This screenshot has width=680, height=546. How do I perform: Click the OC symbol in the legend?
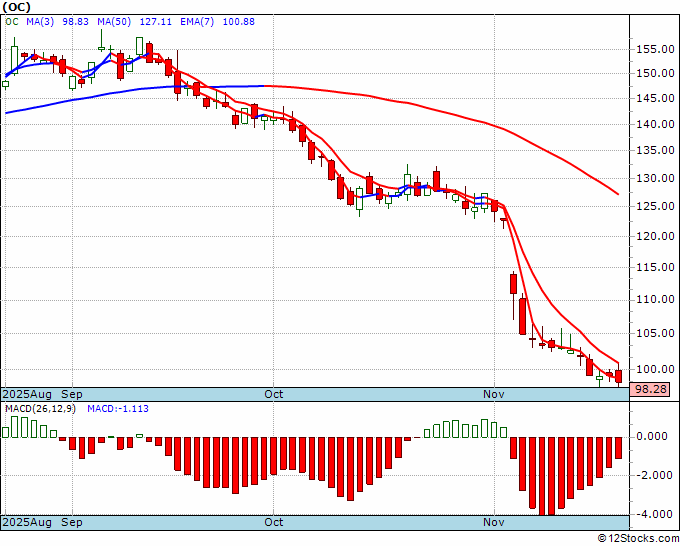[12, 22]
